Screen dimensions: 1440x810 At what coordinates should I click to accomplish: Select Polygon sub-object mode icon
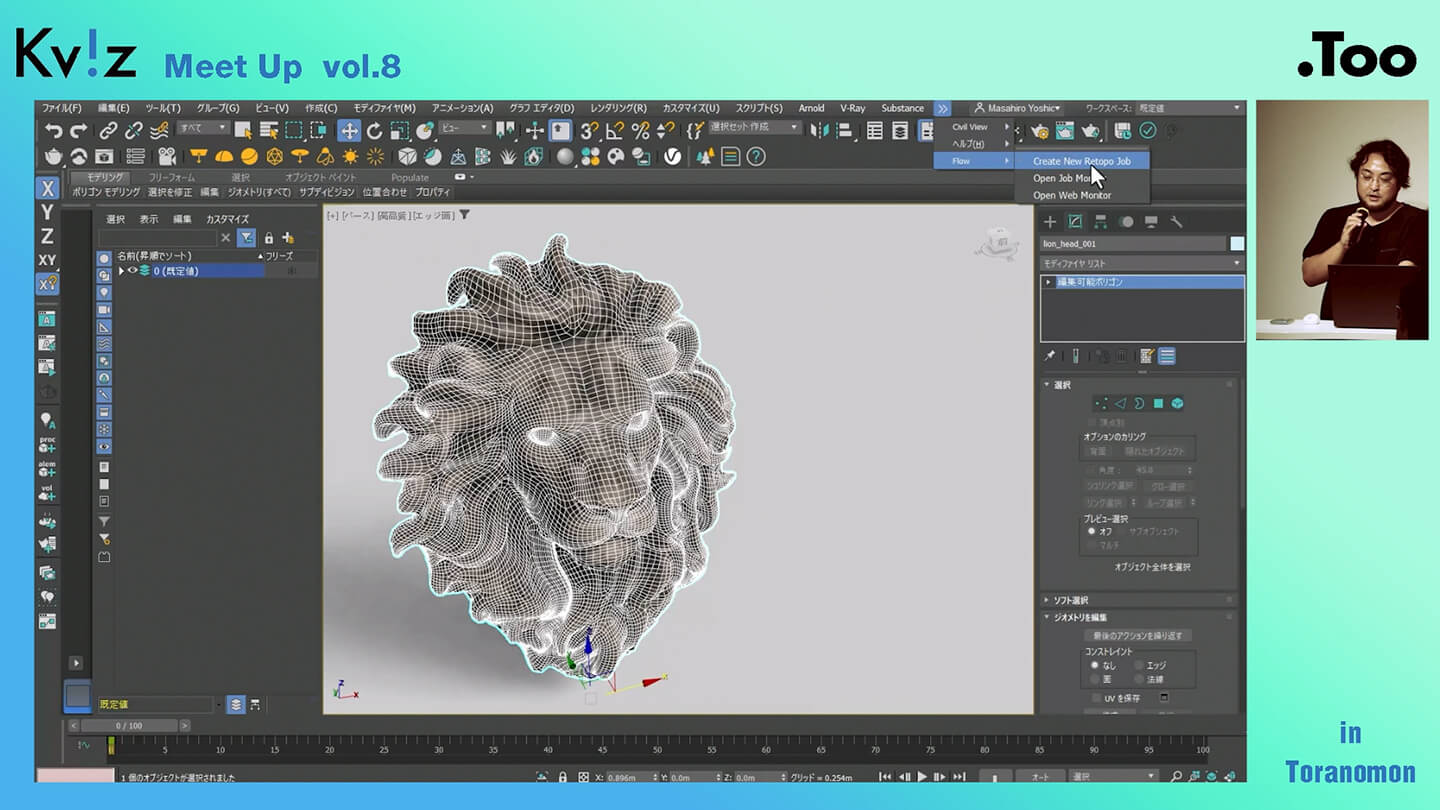coord(1158,403)
